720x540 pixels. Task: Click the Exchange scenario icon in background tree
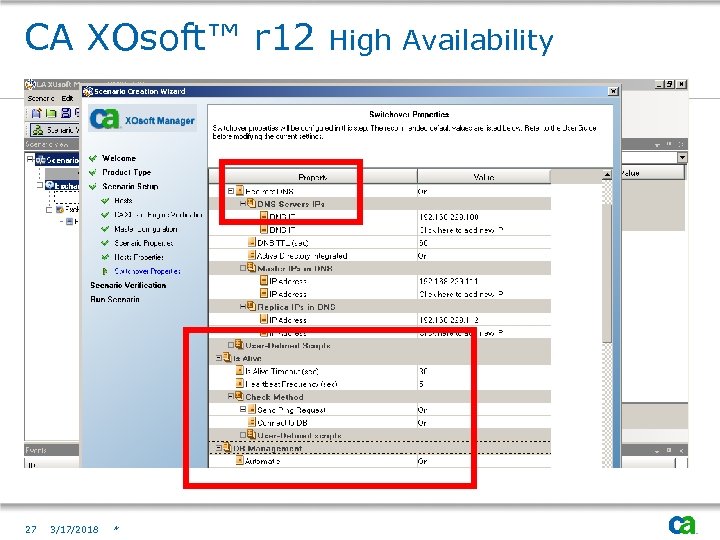pos(50,185)
